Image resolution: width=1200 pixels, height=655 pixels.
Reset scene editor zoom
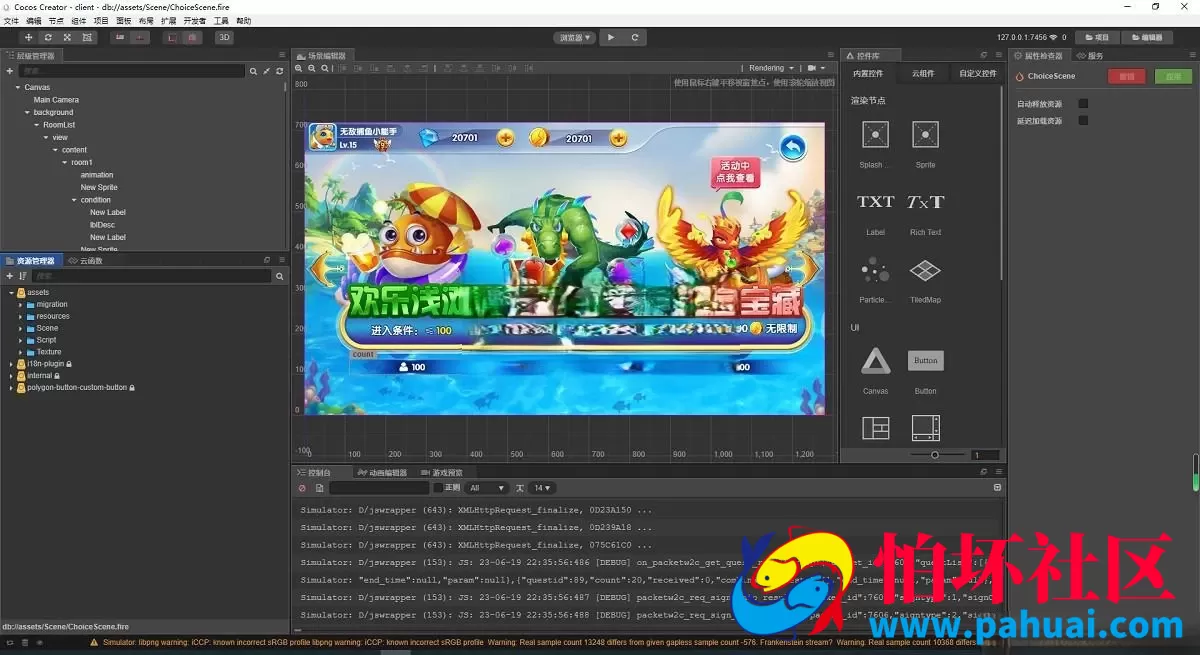point(324,68)
